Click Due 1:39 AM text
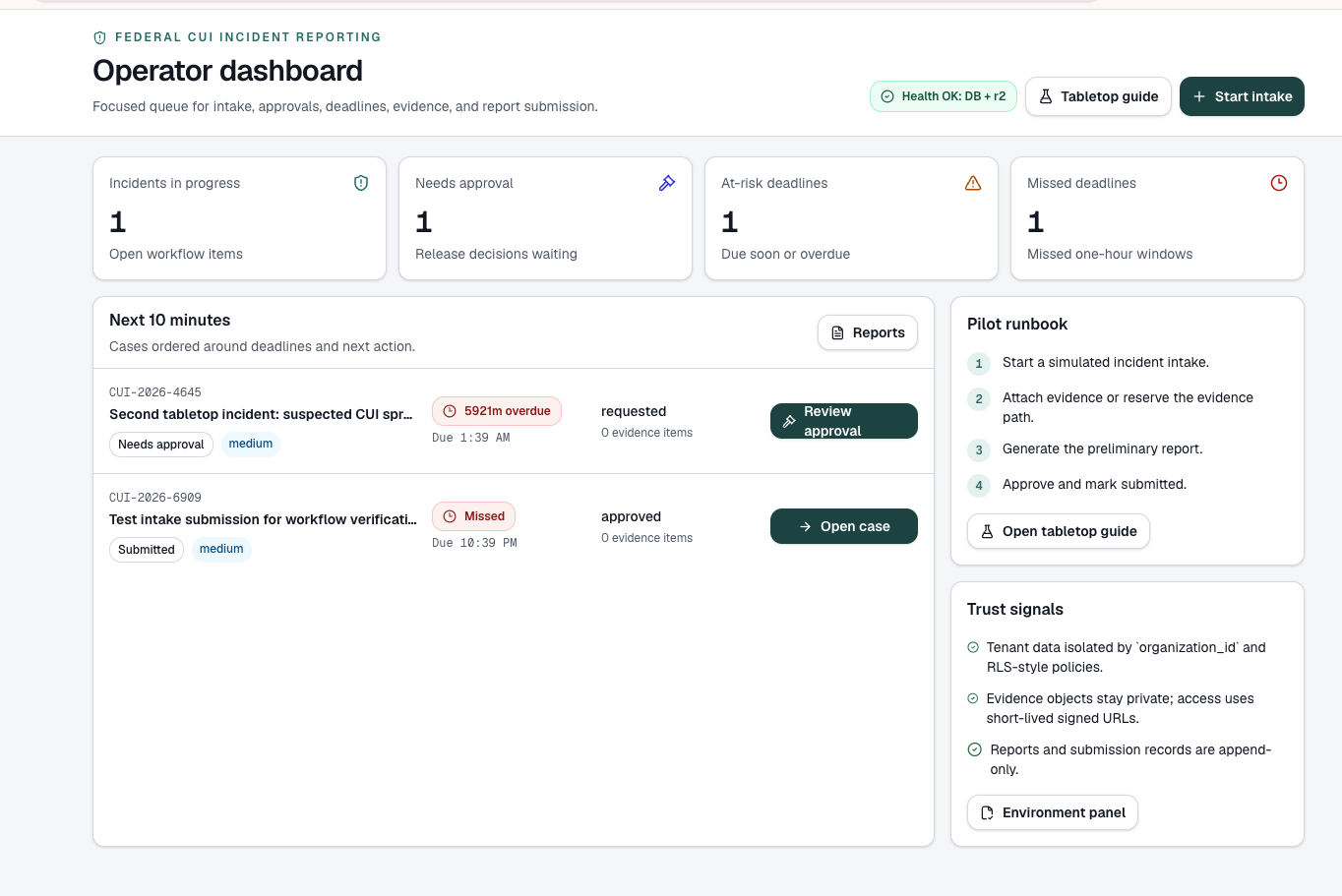Screen dimensions: 1342x896 coord(470,438)
